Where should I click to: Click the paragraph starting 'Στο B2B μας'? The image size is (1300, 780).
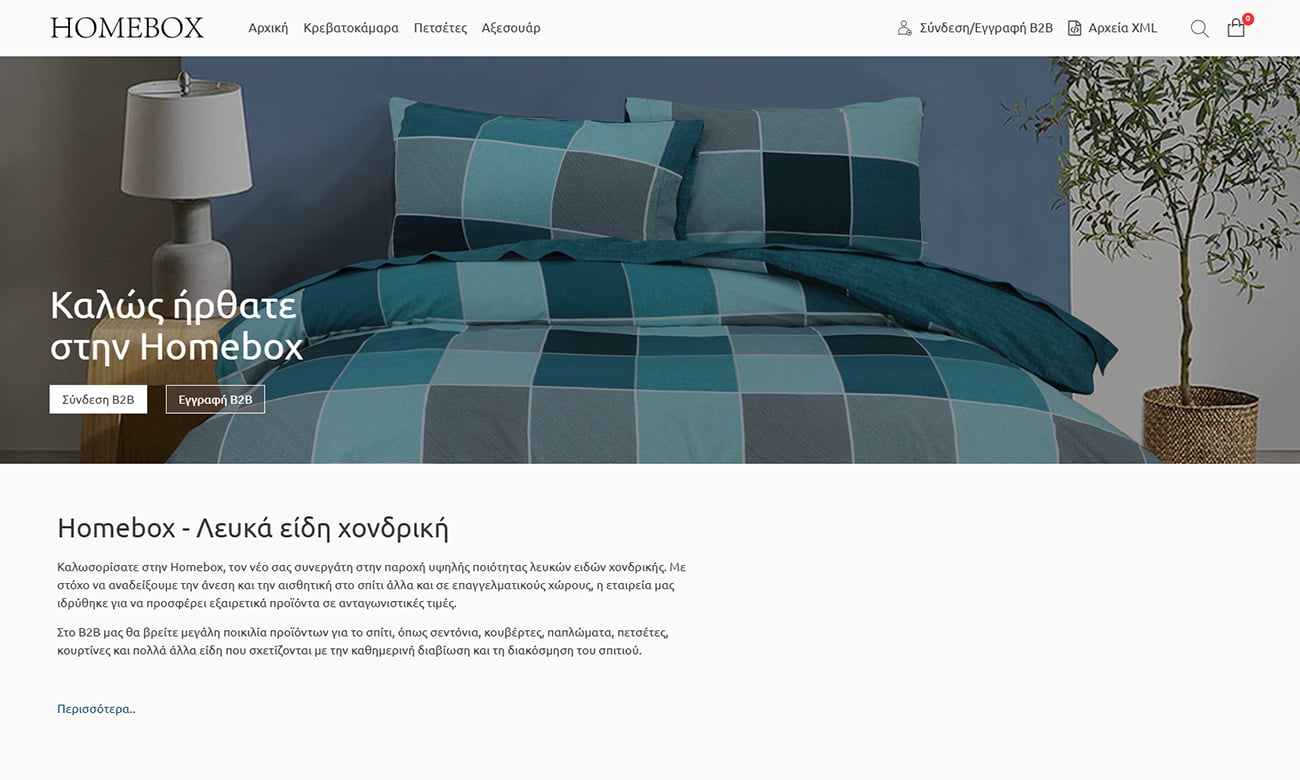click(363, 641)
